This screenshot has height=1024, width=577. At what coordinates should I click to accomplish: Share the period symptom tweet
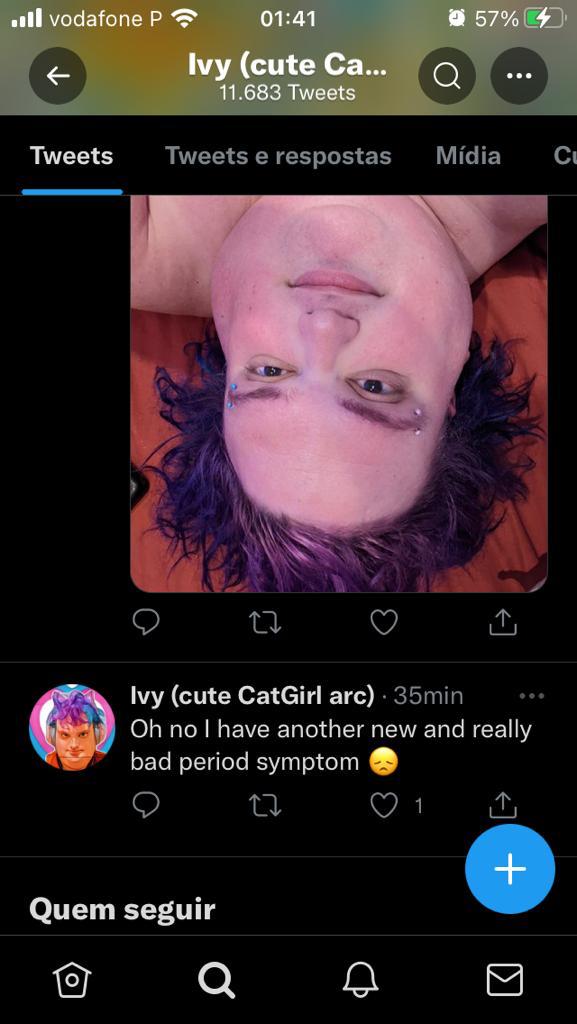point(503,805)
